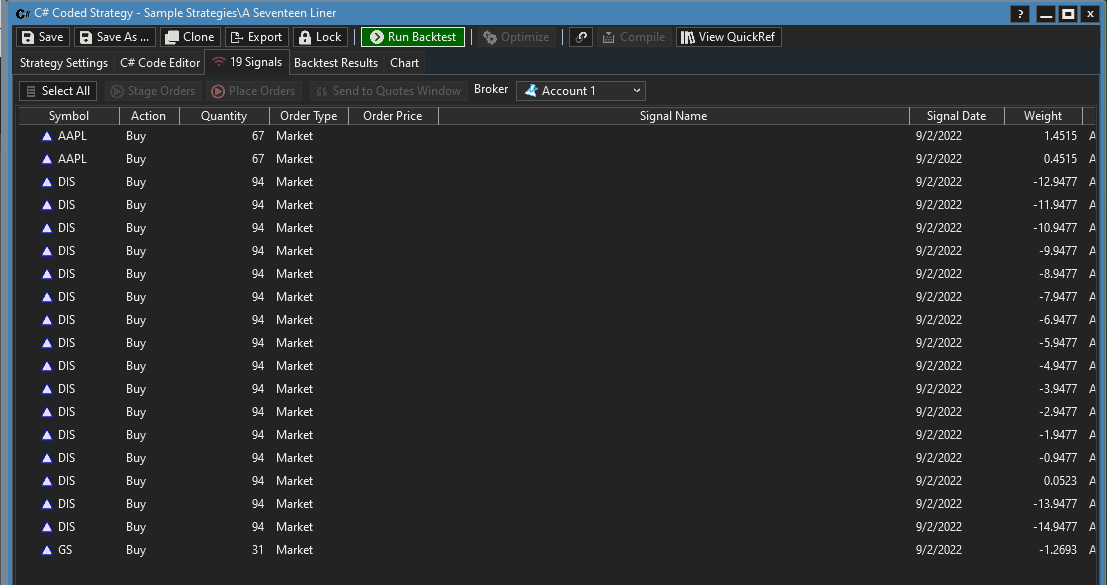
Task: Lock the strategy with the padlock button
Action: point(320,37)
